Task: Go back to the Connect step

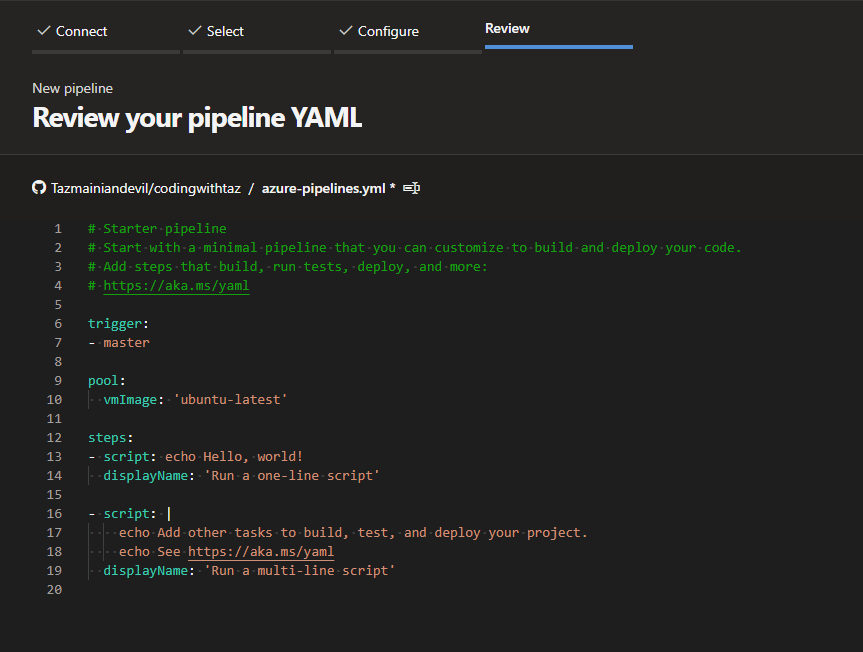Action: click(81, 31)
